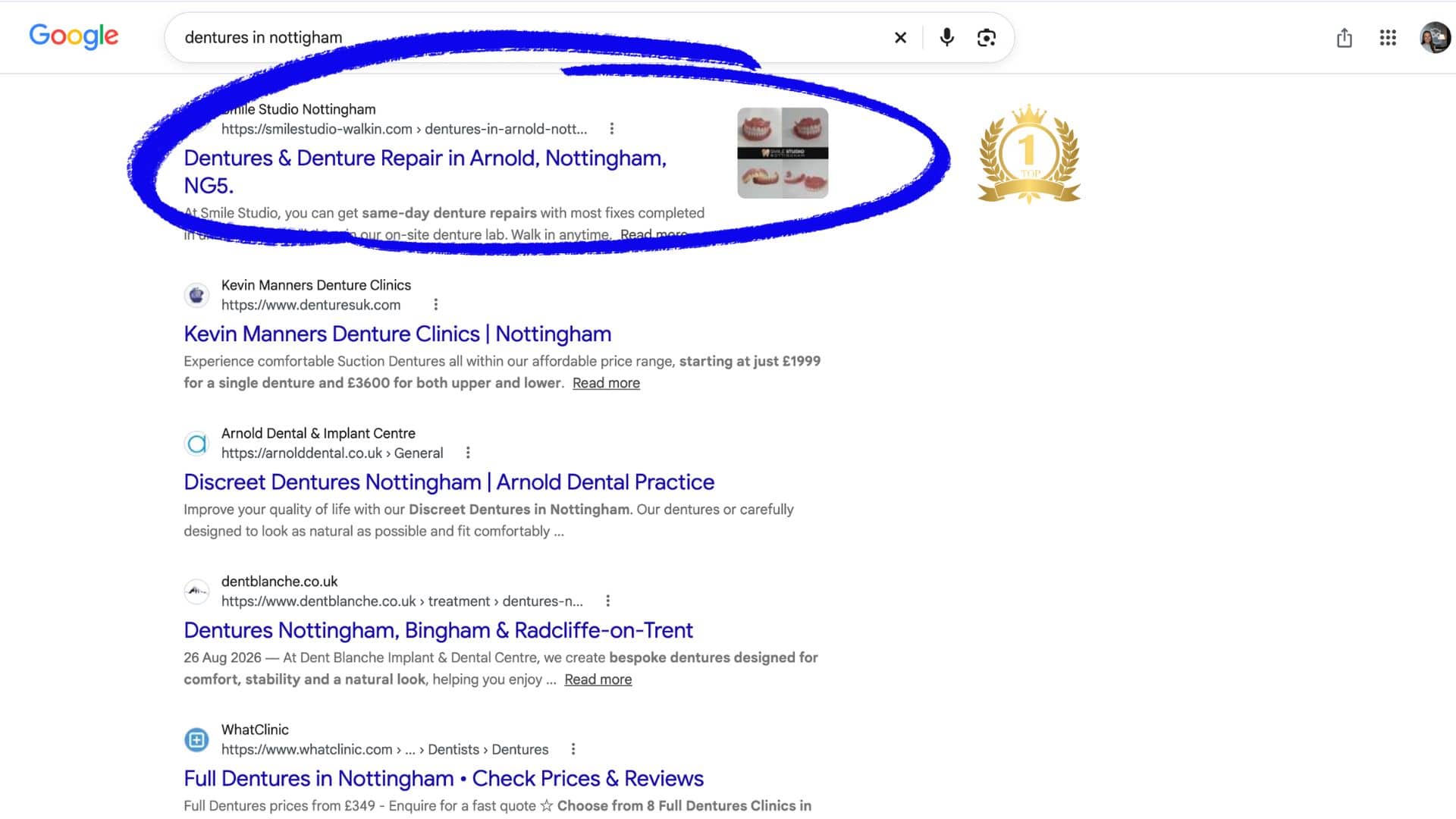The height and width of the screenshot is (819, 1456).
Task: Click 'WhatClinic' site name text
Action: click(255, 730)
